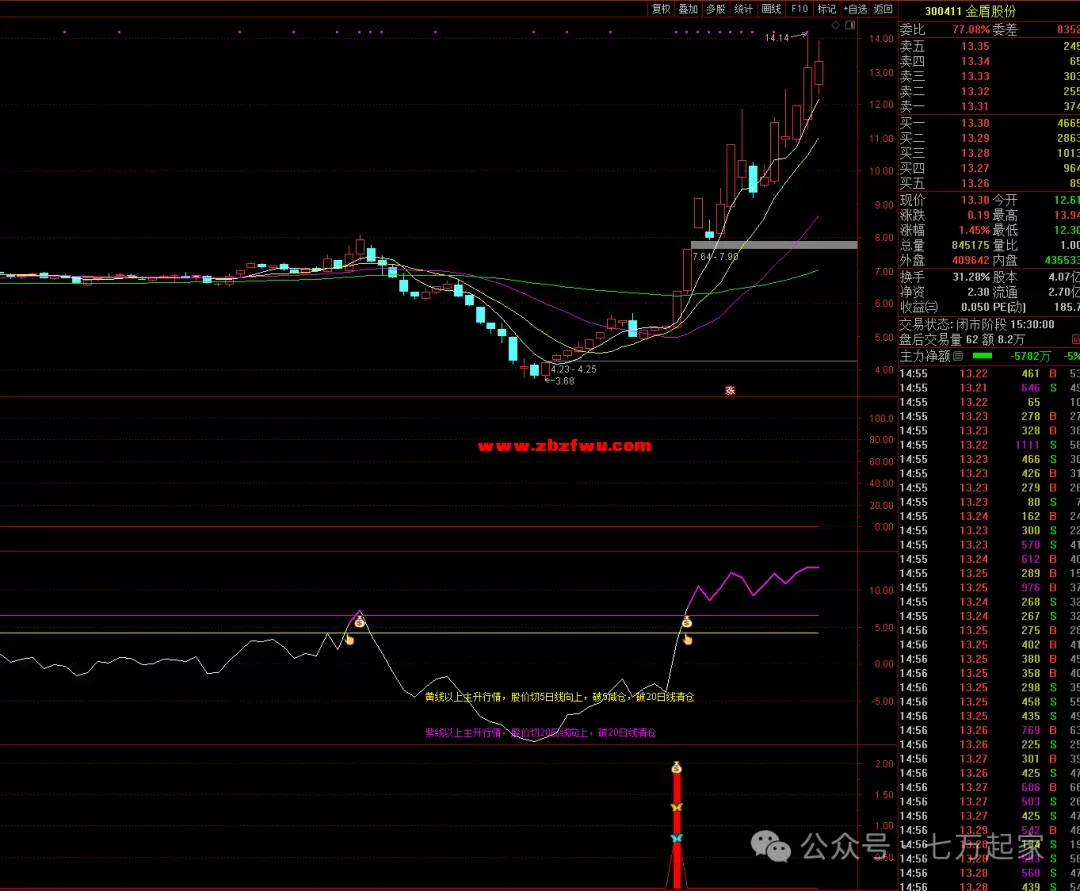Screen dimensions: 1080x891
Task: Select the 卖三 13.33 ask row
Action: (989, 76)
